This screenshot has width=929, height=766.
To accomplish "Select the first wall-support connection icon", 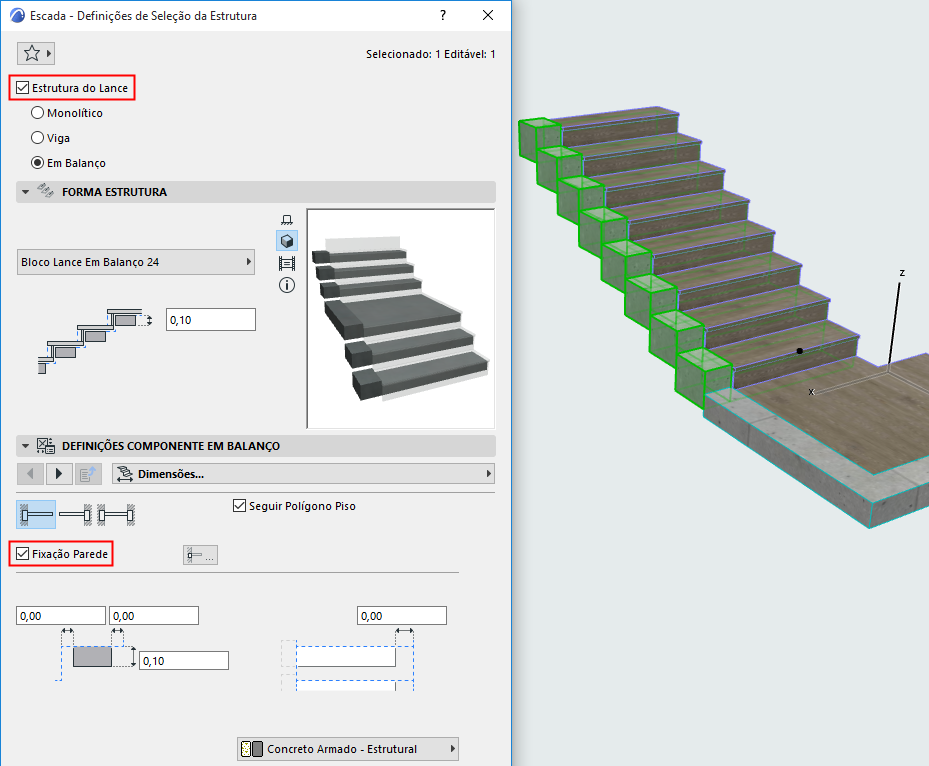I will 36,513.
